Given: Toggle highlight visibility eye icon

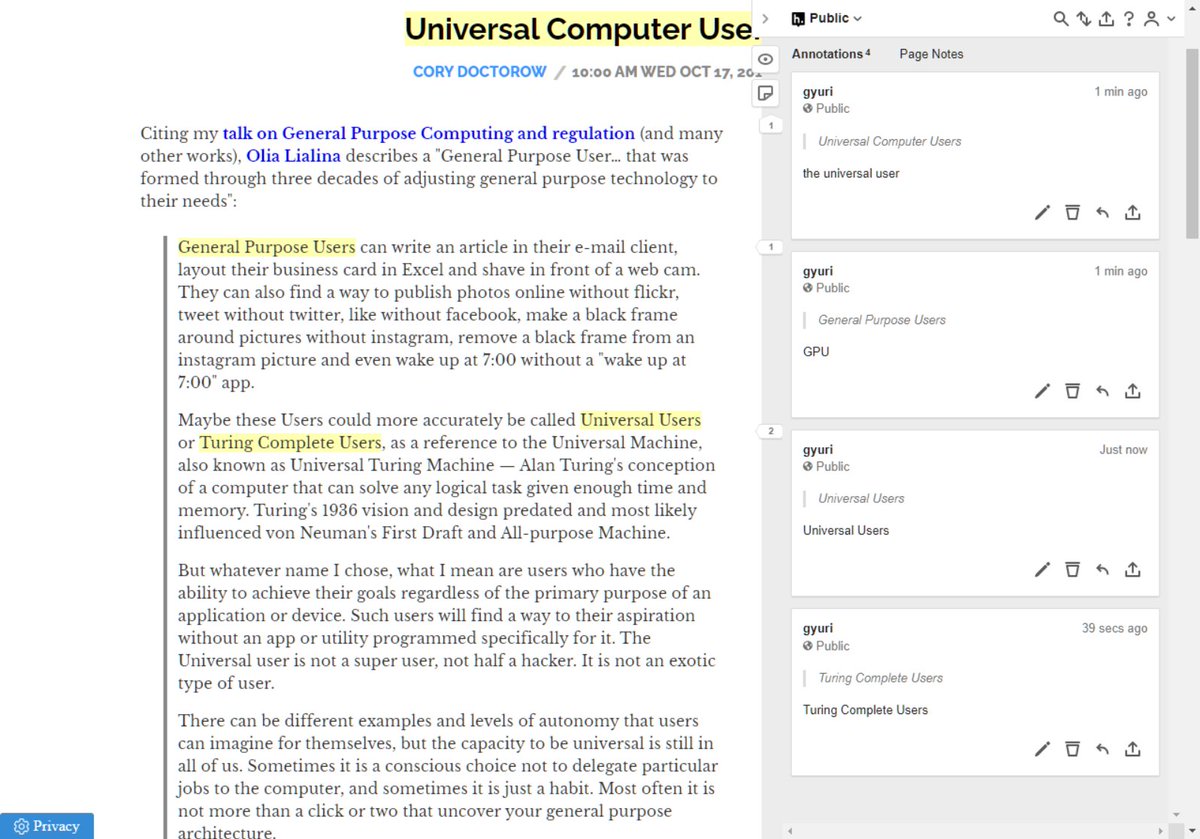Looking at the screenshot, I should tap(765, 60).
